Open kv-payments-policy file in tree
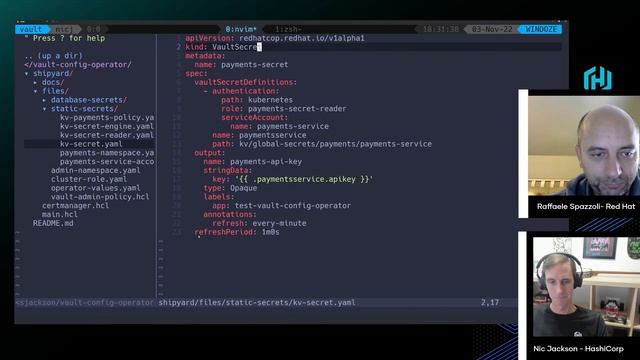Screen dimensions: 640x360 click(x=107, y=118)
